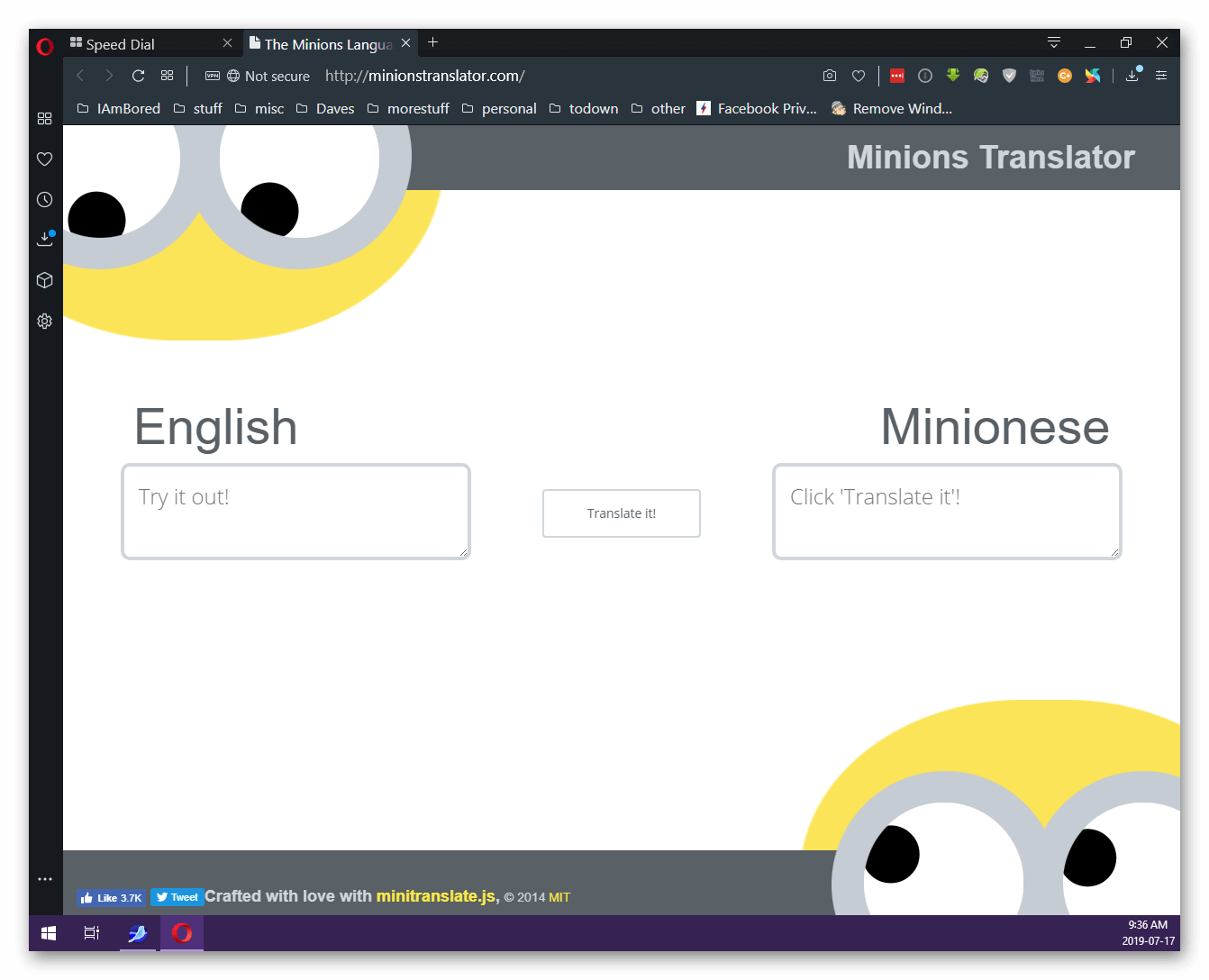Screen dimensions: 1209x980
Task: Click the Translate it! button
Action: pyautogui.click(x=622, y=513)
